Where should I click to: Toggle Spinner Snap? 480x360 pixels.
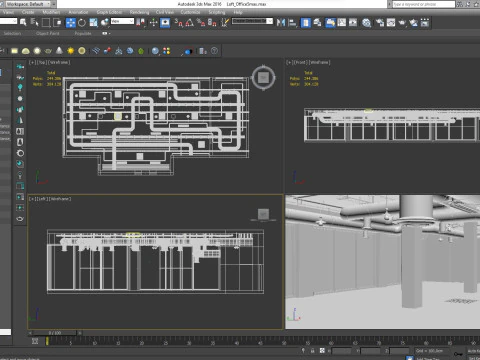[x=212, y=22]
